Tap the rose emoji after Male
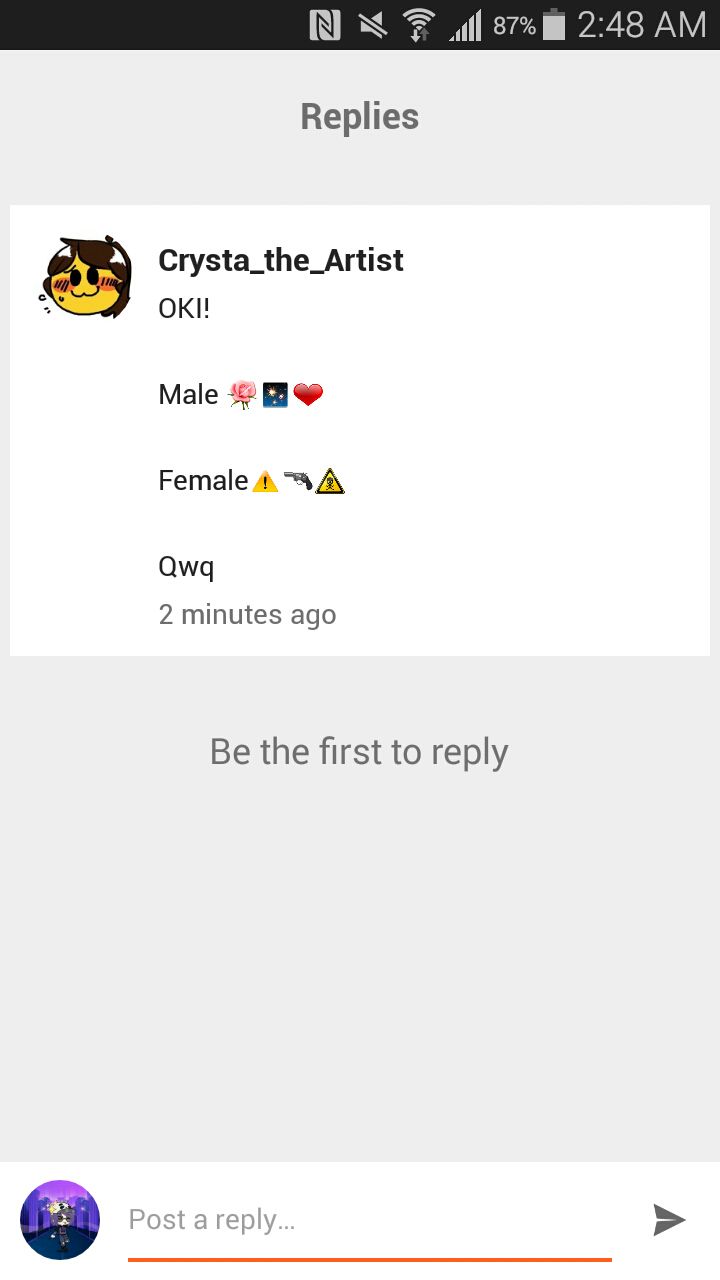Viewport: 720px width, 1280px height. 242,395
